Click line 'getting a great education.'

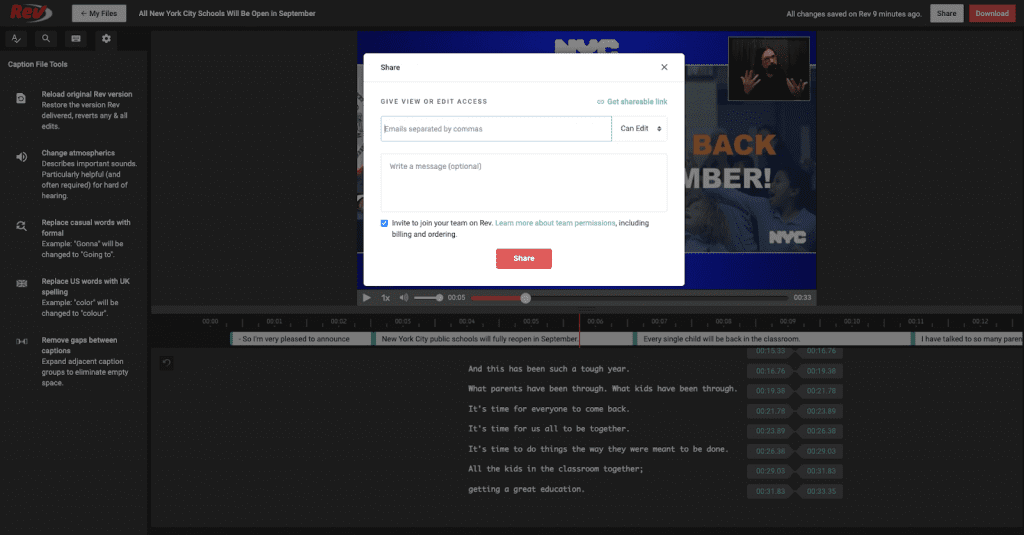526,489
